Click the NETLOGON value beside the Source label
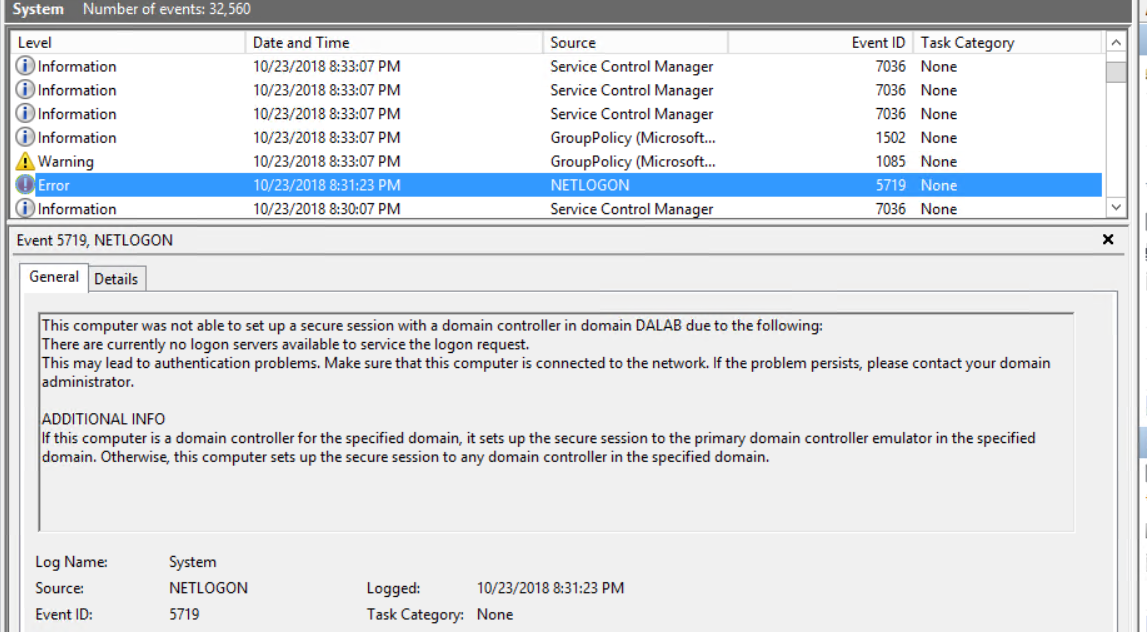This screenshot has width=1147, height=632. pos(208,588)
